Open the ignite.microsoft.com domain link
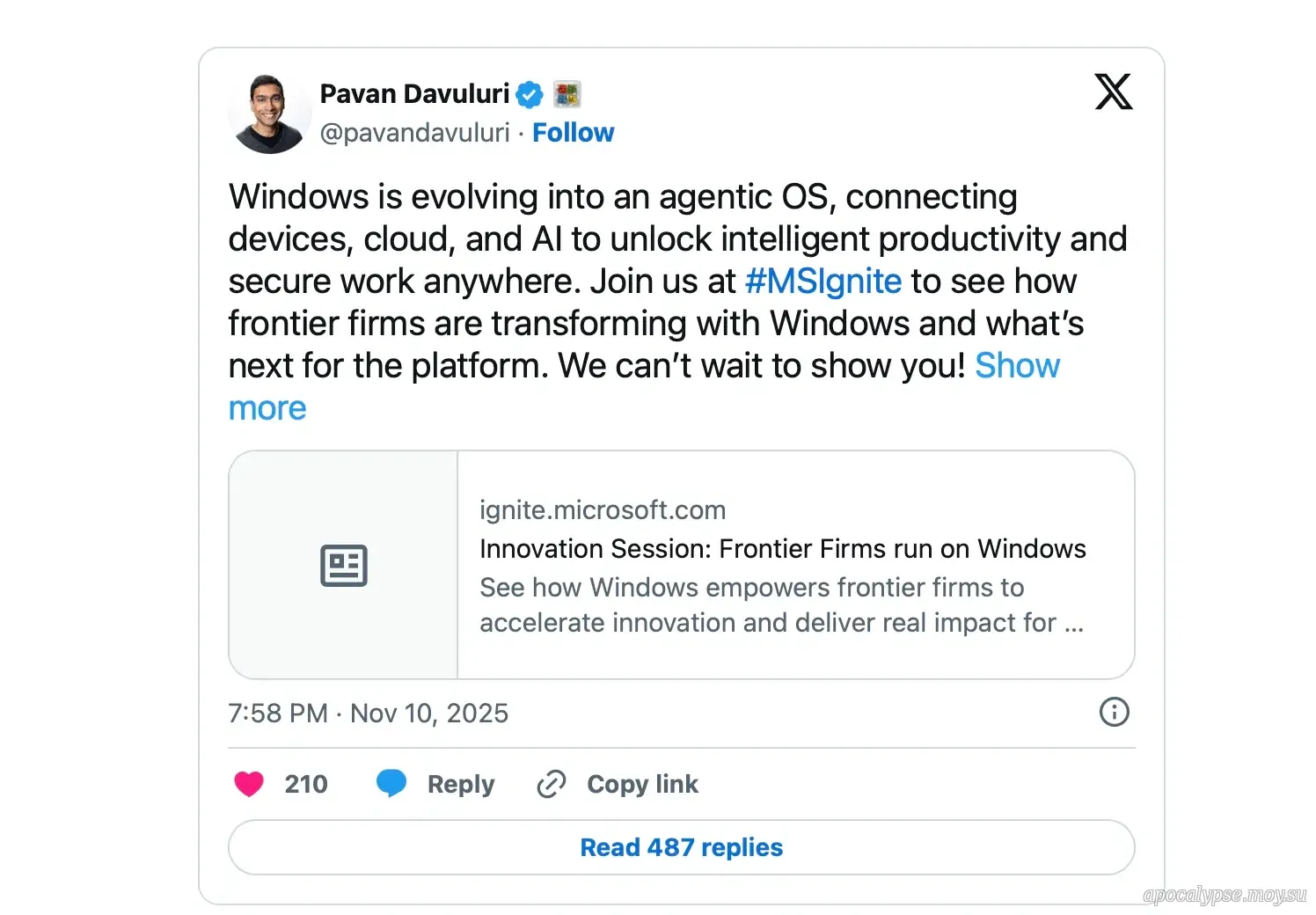 click(x=603, y=510)
